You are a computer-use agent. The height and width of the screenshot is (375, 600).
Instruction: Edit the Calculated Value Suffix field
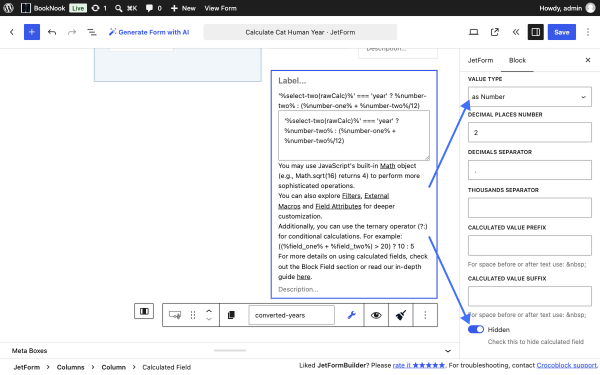pyautogui.click(x=530, y=297)
